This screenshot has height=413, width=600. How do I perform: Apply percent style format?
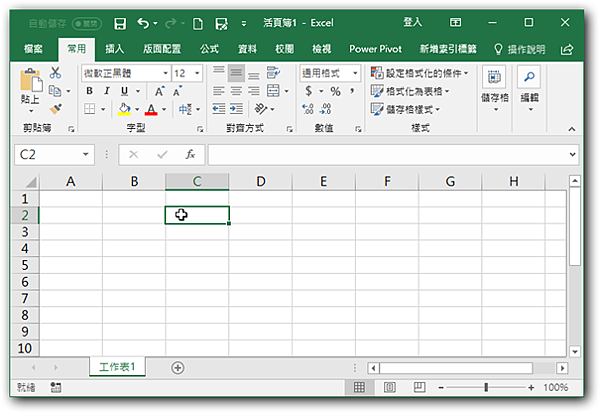click(336, 91)
